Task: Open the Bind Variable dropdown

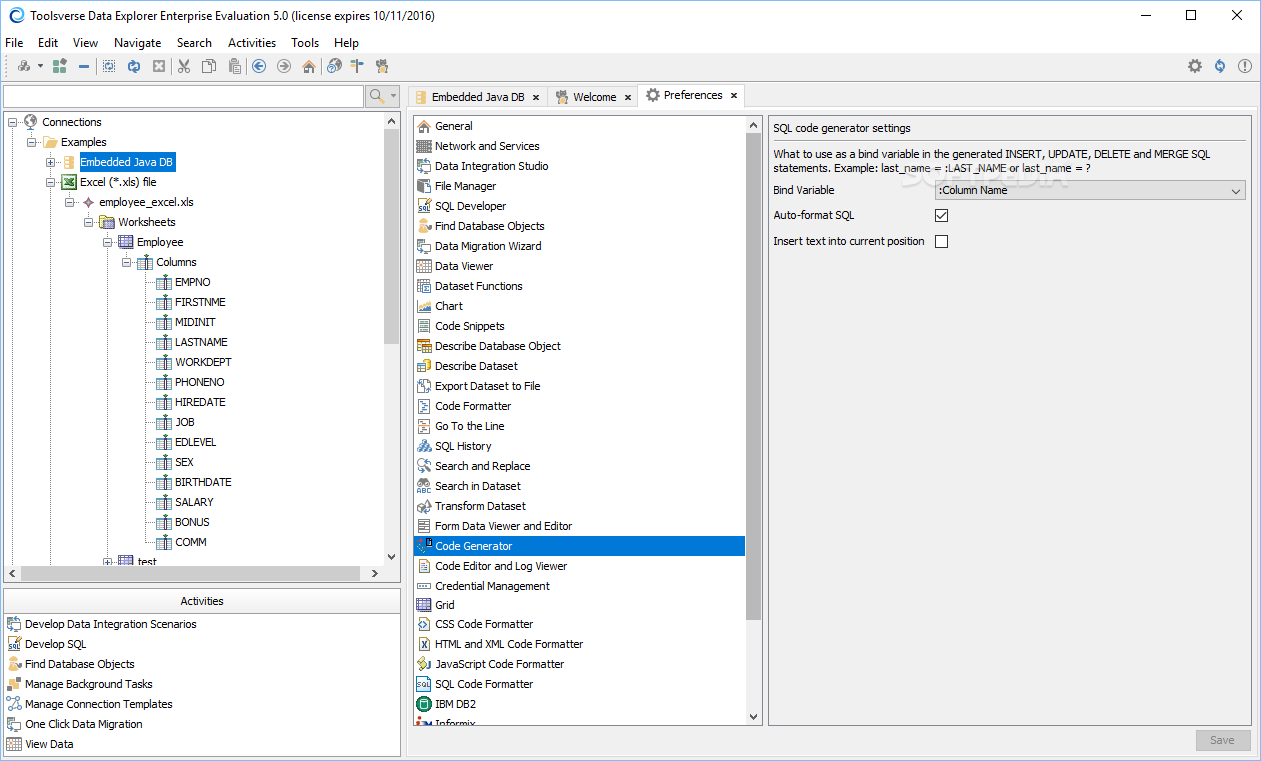Action: [1089, 190]
